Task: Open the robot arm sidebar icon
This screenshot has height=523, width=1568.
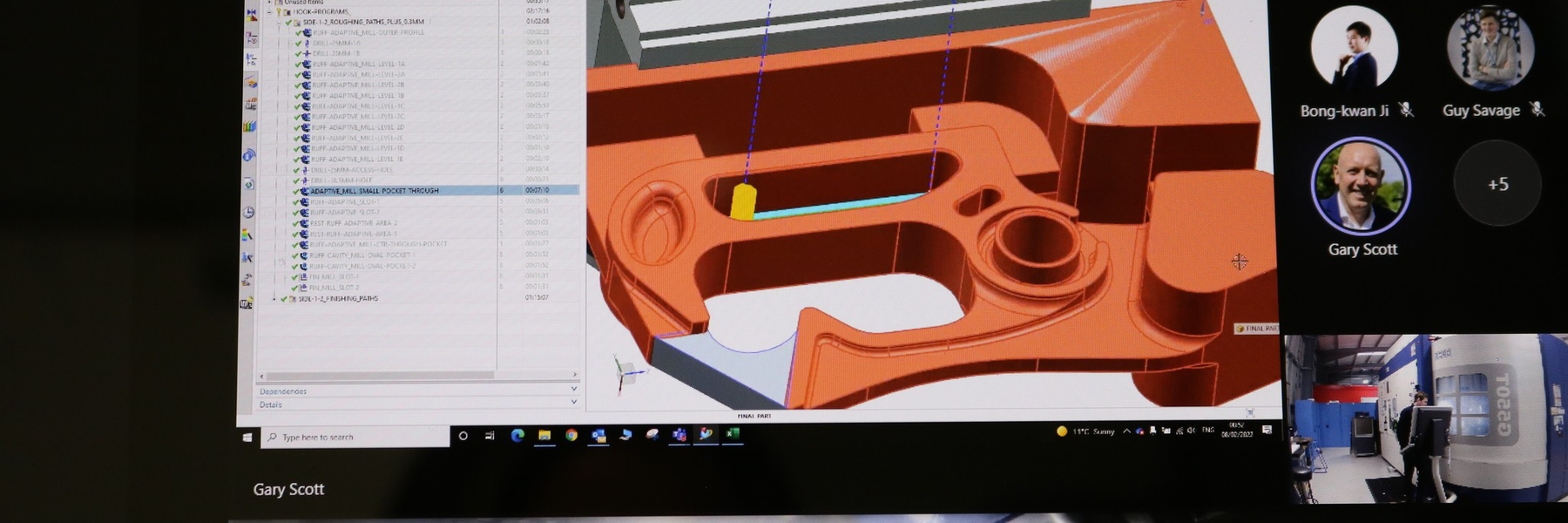Action: [x=247, y=280]
